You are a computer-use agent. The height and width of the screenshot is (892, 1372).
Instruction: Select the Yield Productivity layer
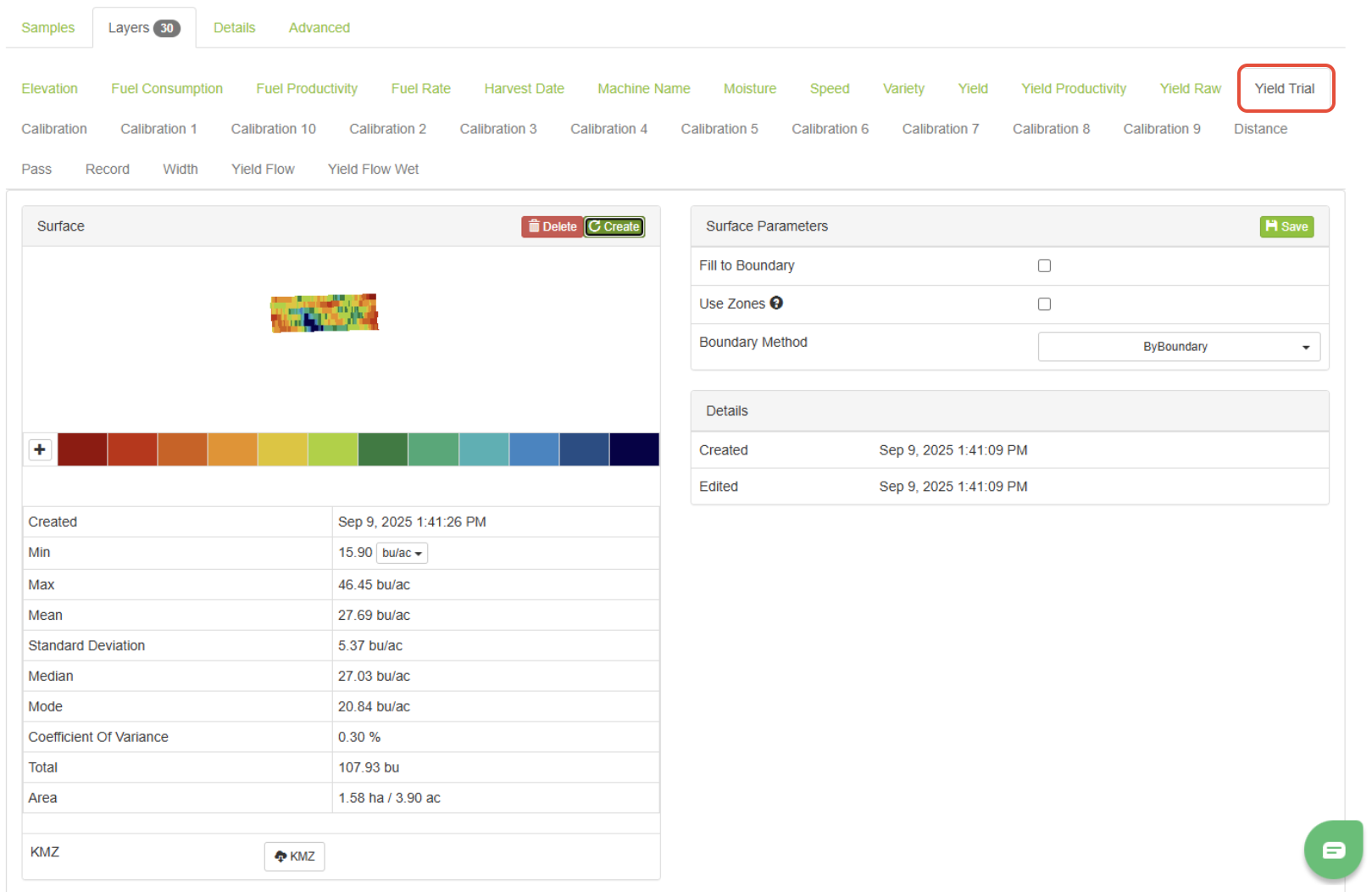(1073, 89)
